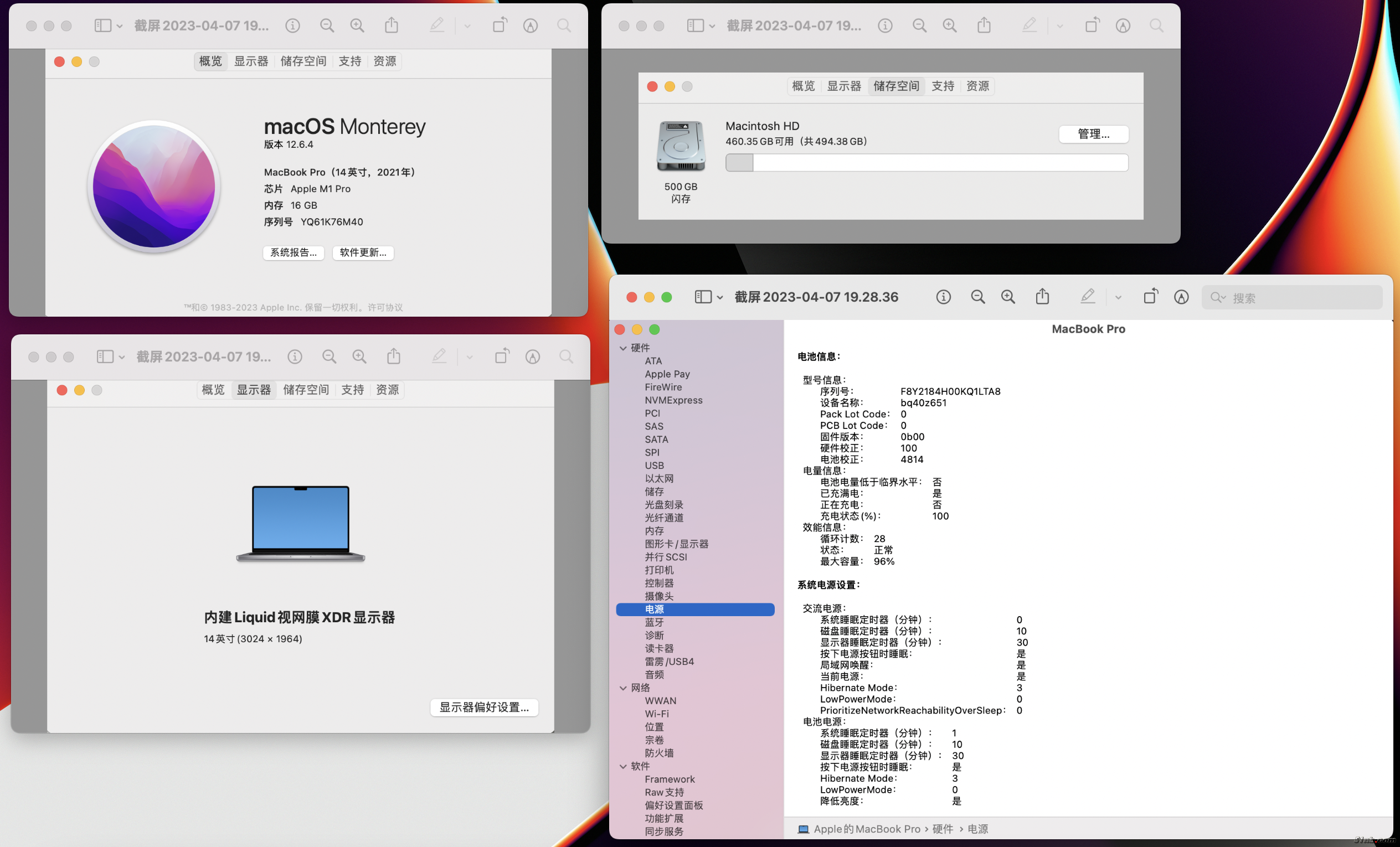
Task: Select Framework under 软件 in the sidebar
Action: [x=670, y=779]
